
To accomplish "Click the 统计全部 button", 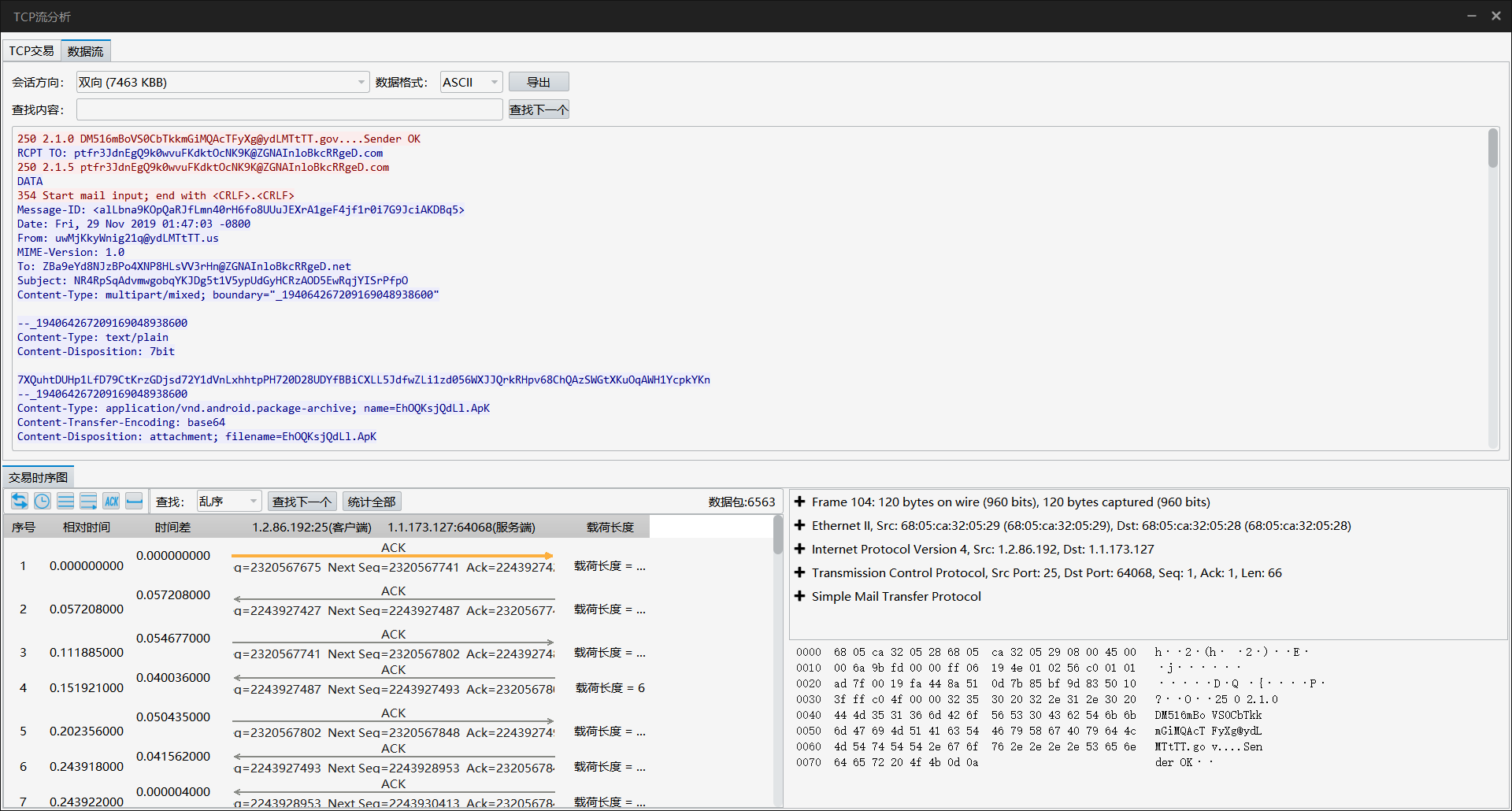I will [372, 502].
